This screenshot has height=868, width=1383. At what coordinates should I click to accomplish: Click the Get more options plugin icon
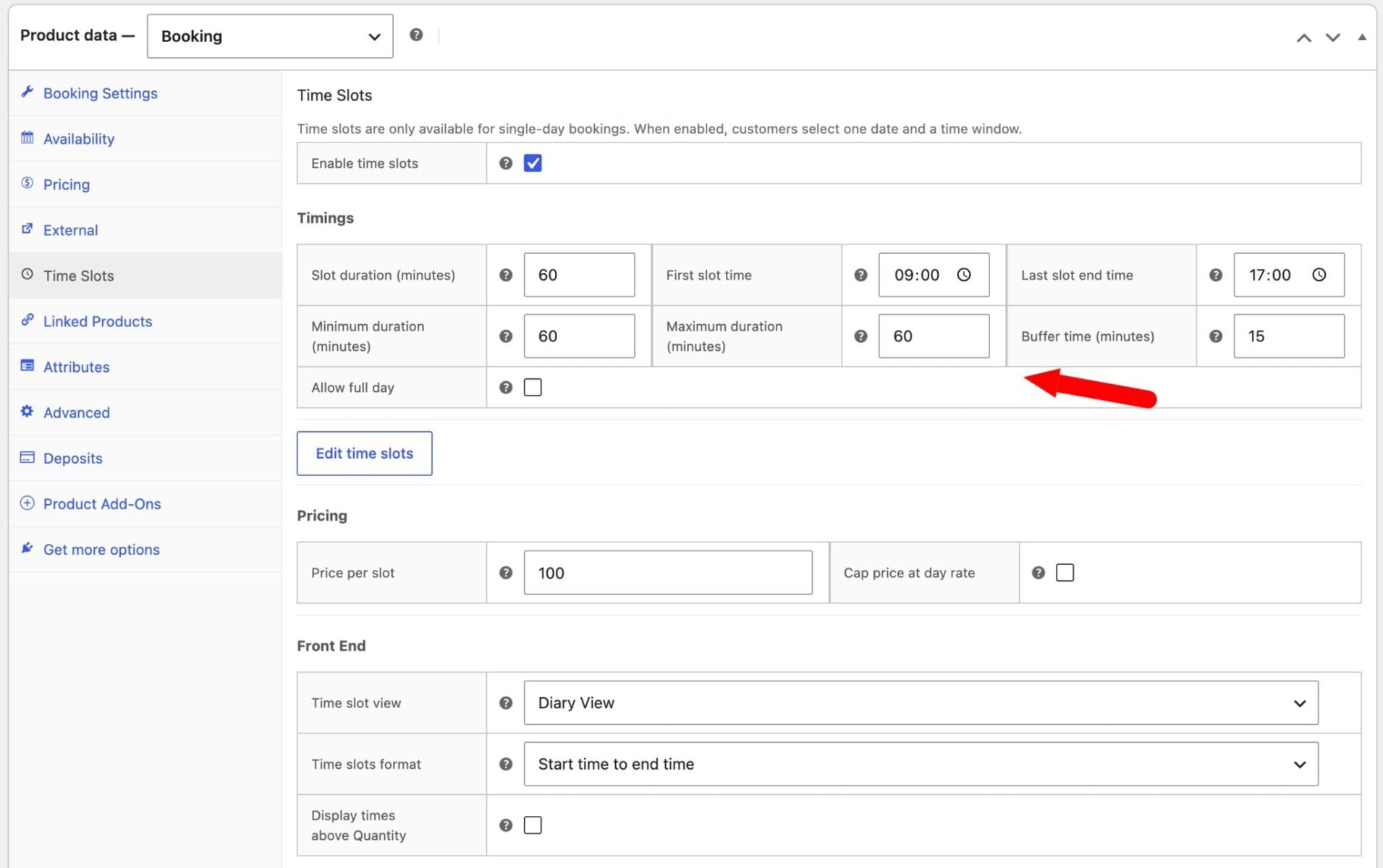(x=28, y=548)
